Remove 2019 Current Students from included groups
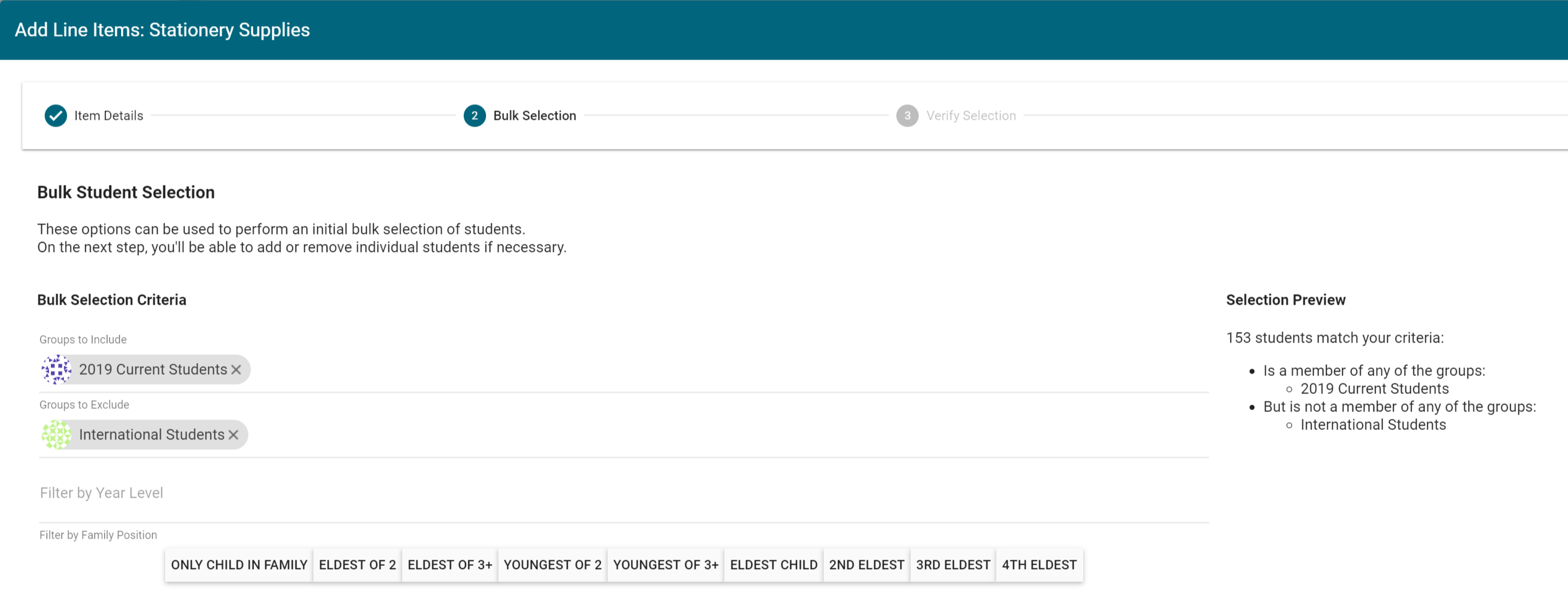The height and width of the screenshot is (605, 1568). click(x=237, y=369)
